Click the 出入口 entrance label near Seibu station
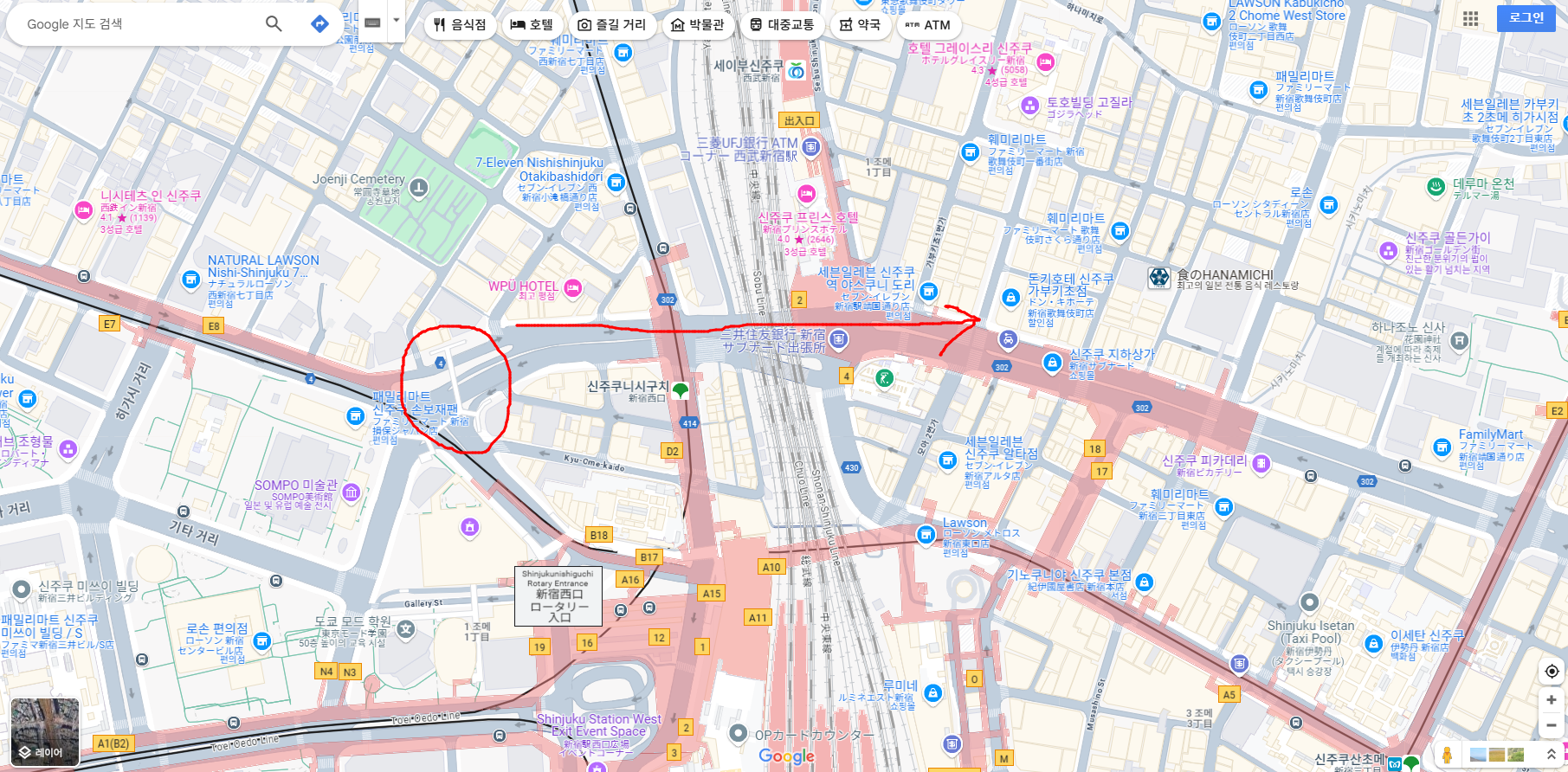 click(x=799, y=120)
